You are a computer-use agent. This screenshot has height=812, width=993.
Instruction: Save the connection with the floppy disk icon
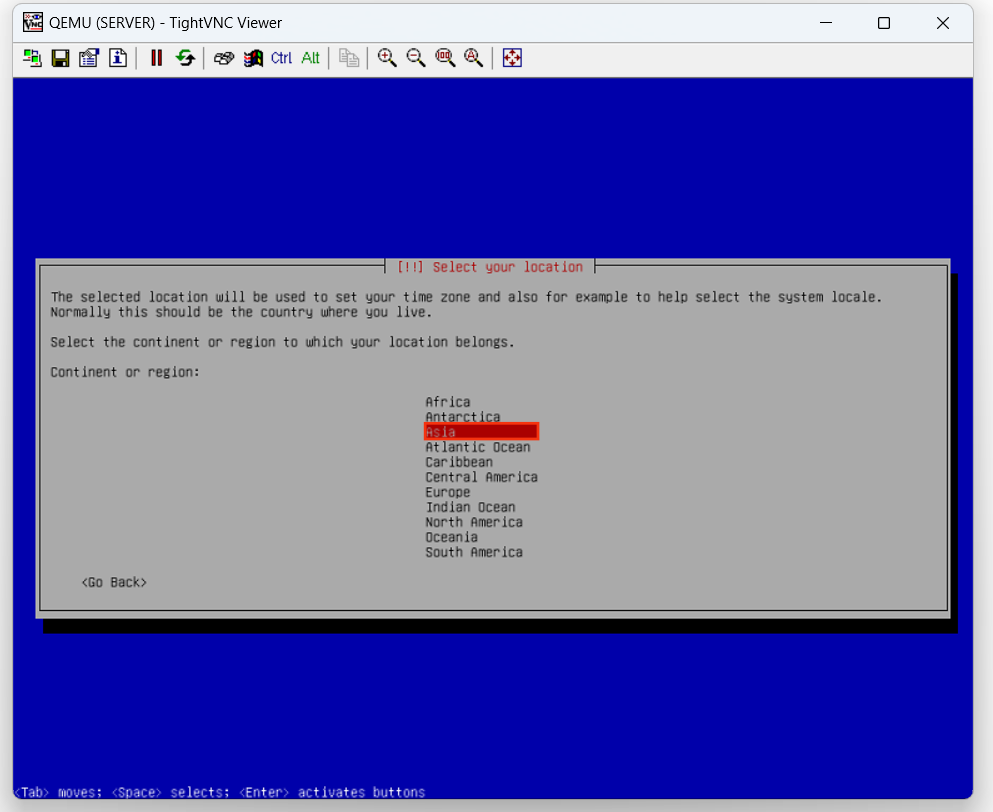pyautogui.click(x=61, y=58)
